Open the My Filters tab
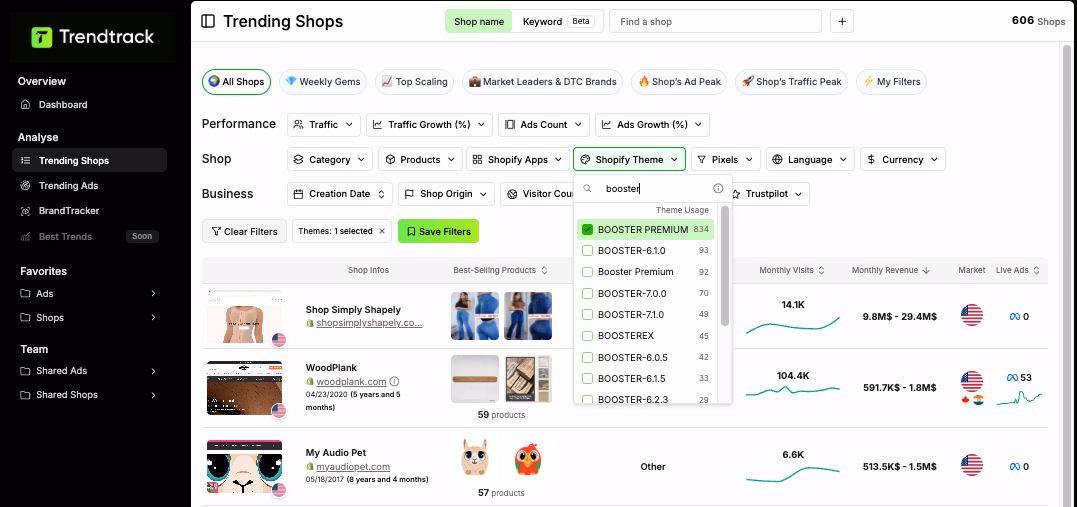1077x507 pixels. coord(892,82)
